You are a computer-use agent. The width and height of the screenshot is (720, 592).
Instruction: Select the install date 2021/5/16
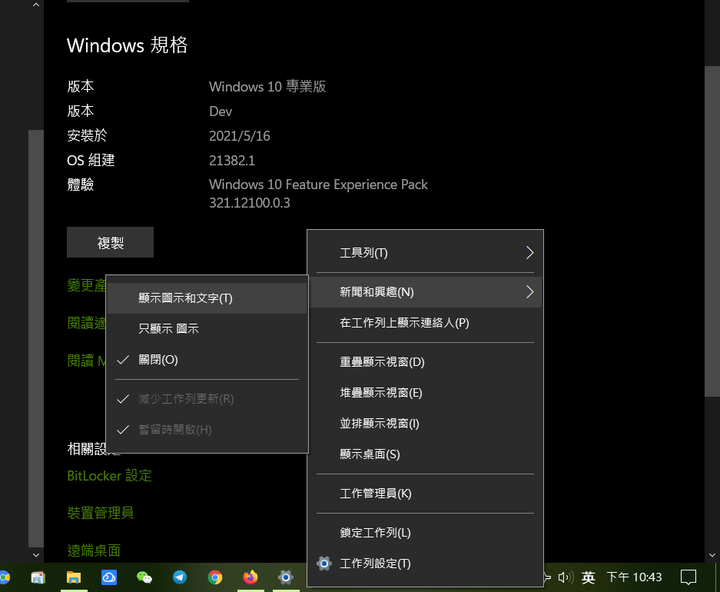(239, 136)
